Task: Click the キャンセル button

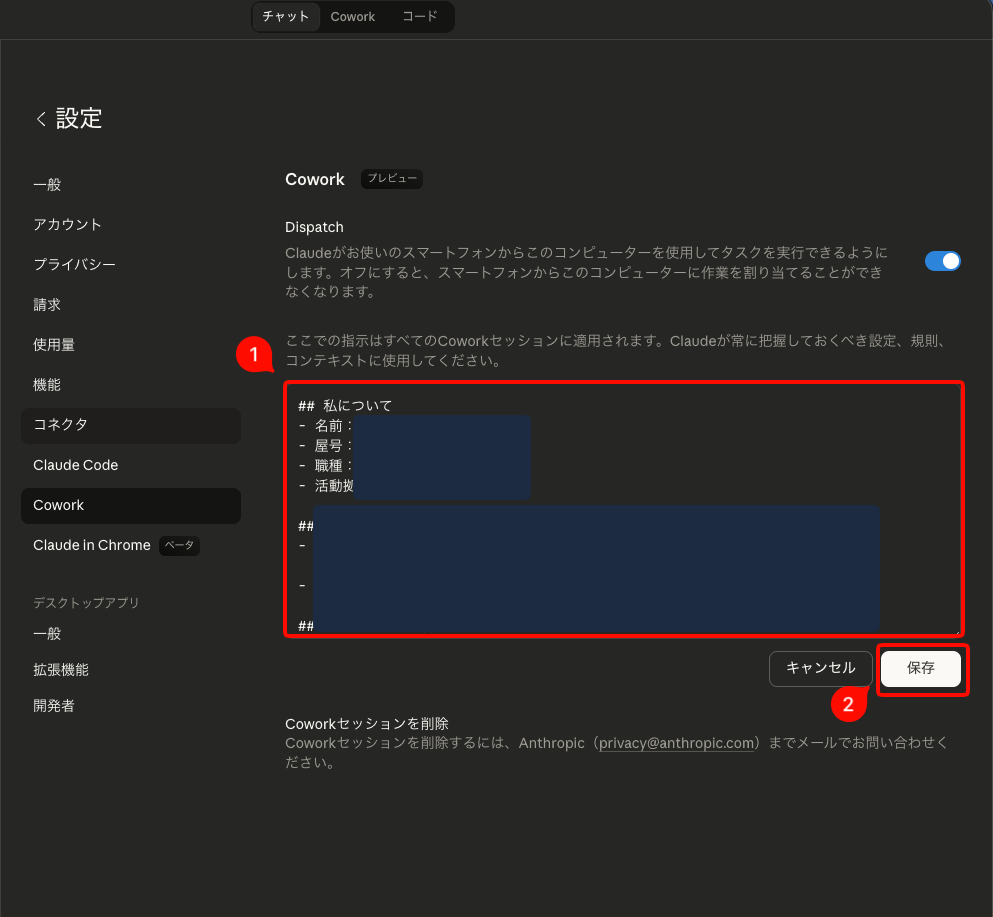Action: [820, 668]
